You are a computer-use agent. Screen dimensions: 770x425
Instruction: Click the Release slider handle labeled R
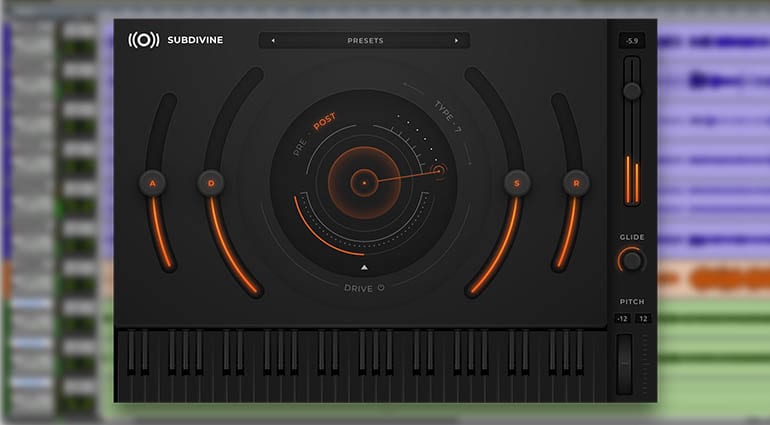[576, 184]
